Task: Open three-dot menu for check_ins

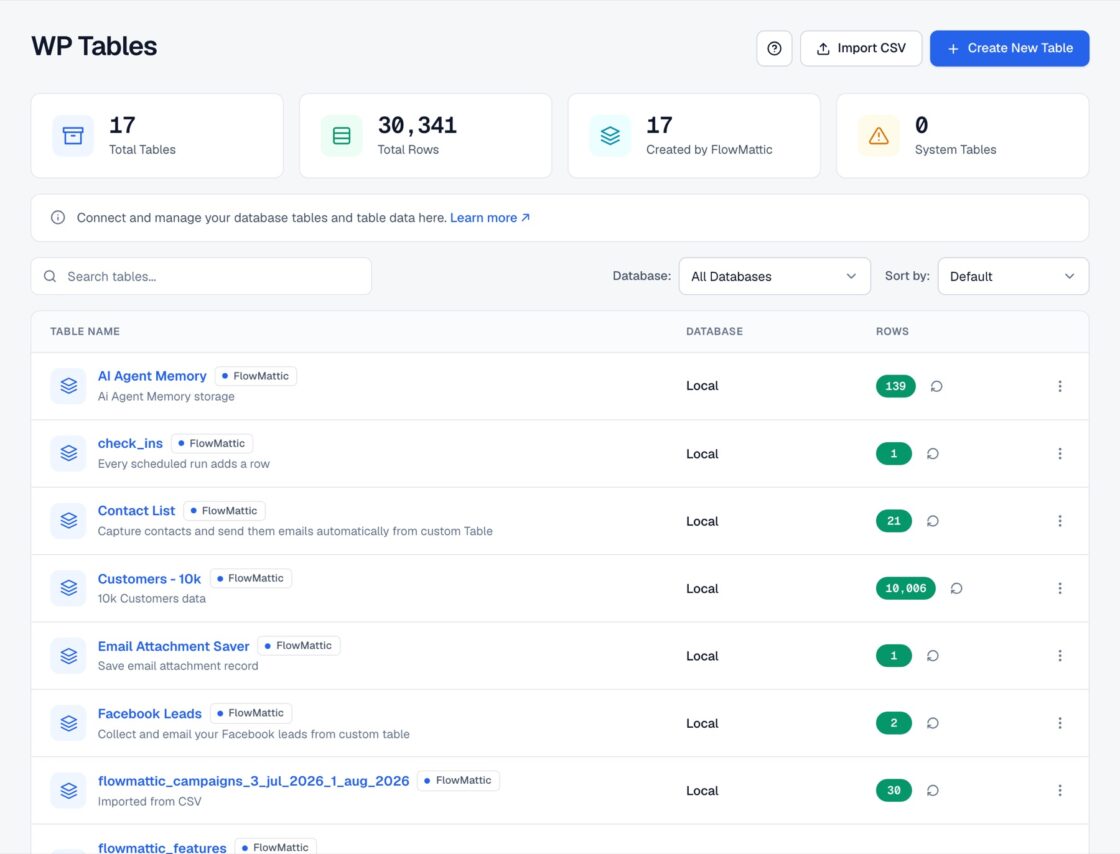Action: [1060, 453]
